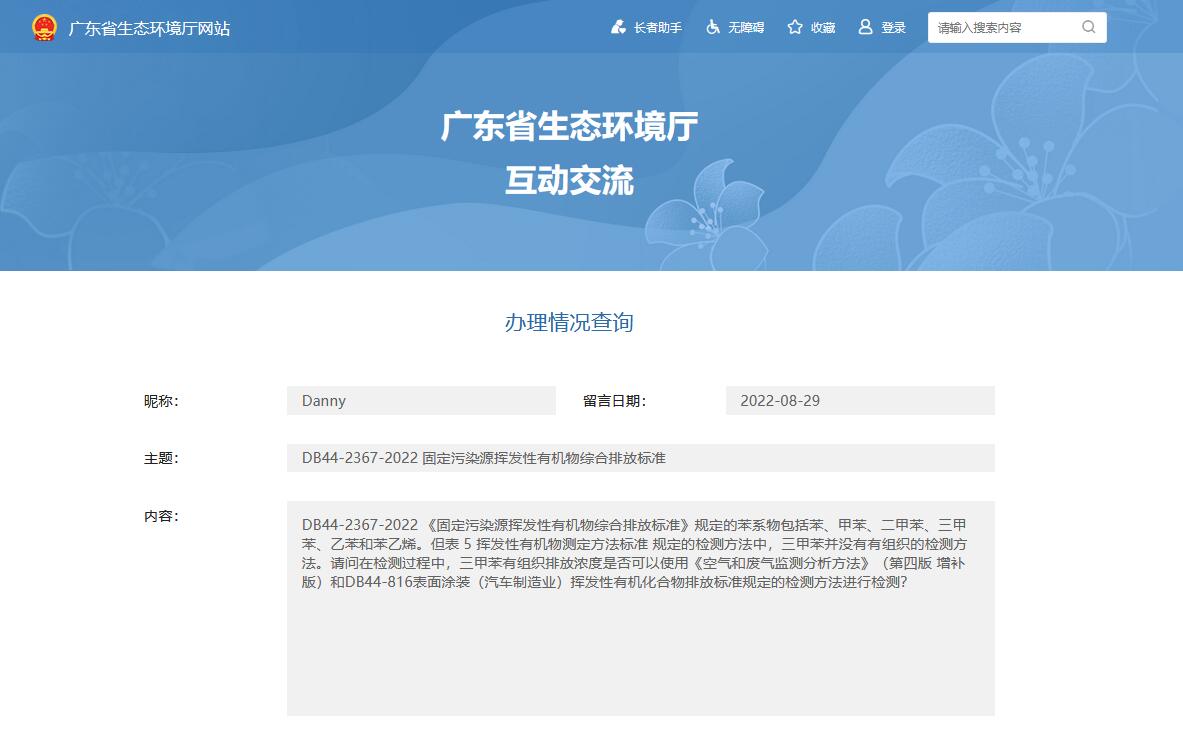Click the search magnifying glass in the search box
The height and width of the screenshot is (729, 1183).
pyautogui.click(x=1088, y=27)
